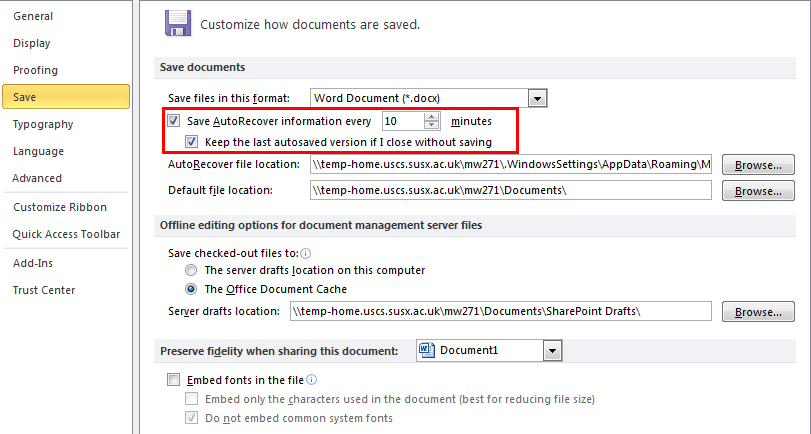Image resolution: width=811 pixels, height=434 pixels.
Task: Open the Save files format dropdown
Action: click(538, 98)
